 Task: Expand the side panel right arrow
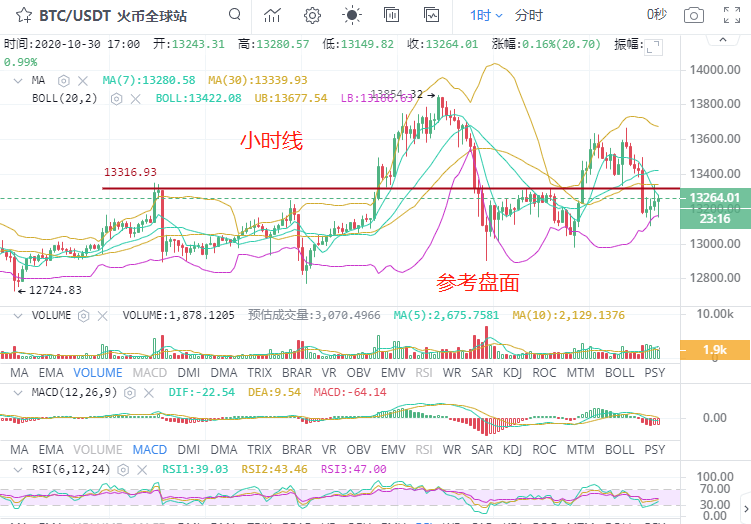click(x=746, y=509)
